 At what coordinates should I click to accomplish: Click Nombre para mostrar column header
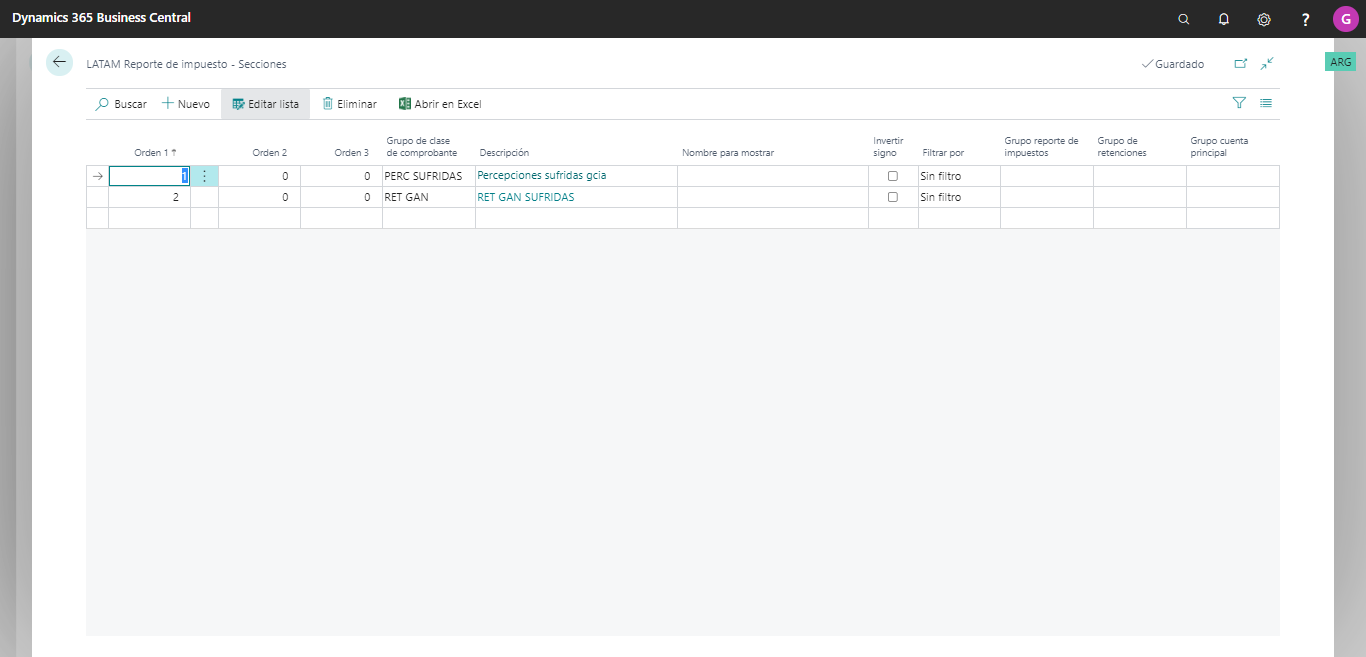click(x=728, y=153)
